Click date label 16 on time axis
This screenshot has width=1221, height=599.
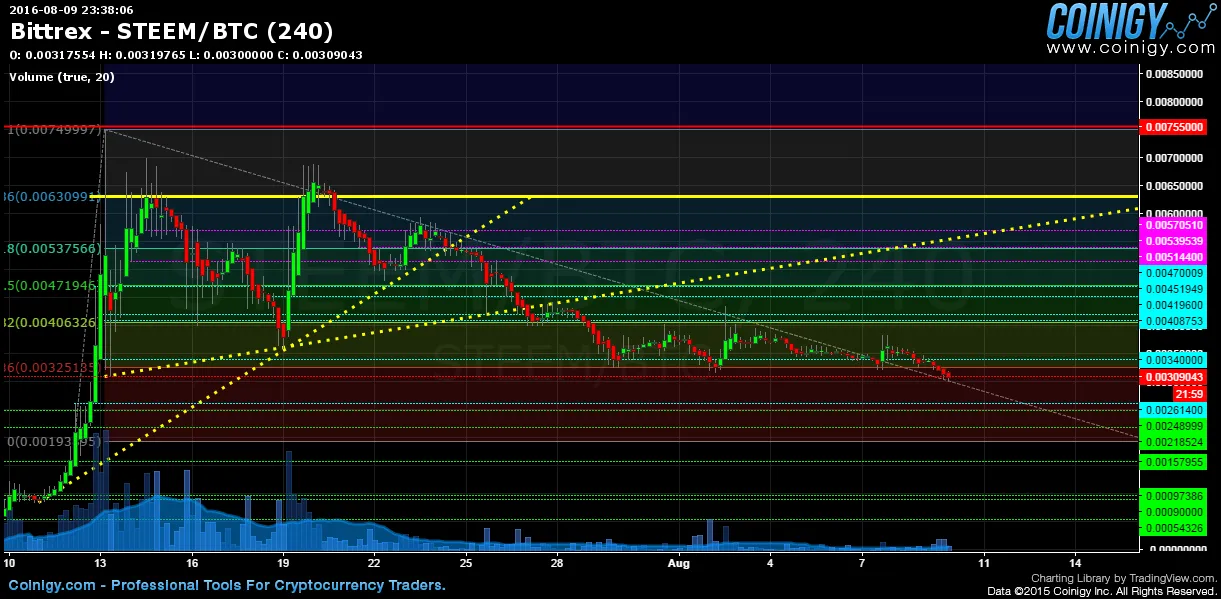point(192,562)
